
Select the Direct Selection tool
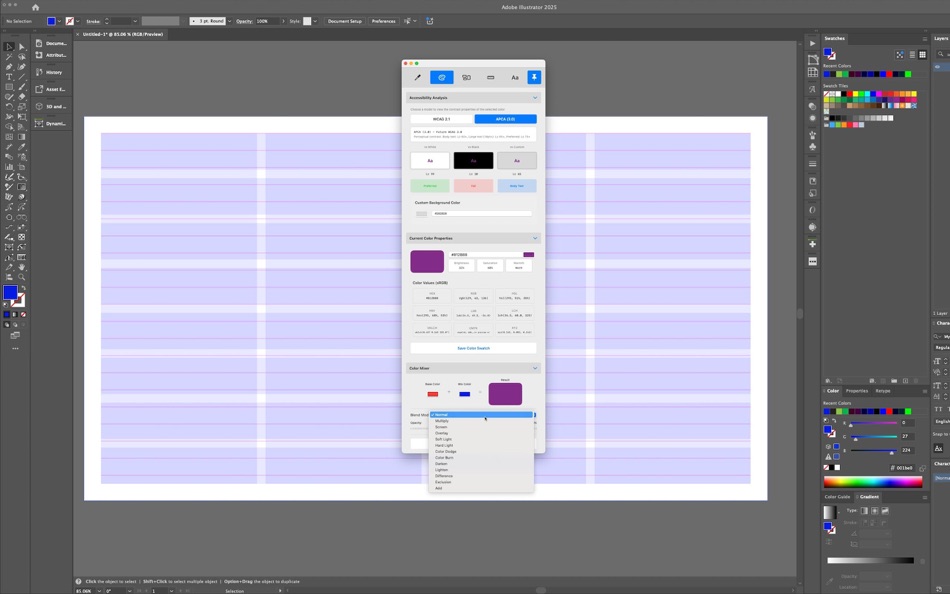tap(22, 47)
